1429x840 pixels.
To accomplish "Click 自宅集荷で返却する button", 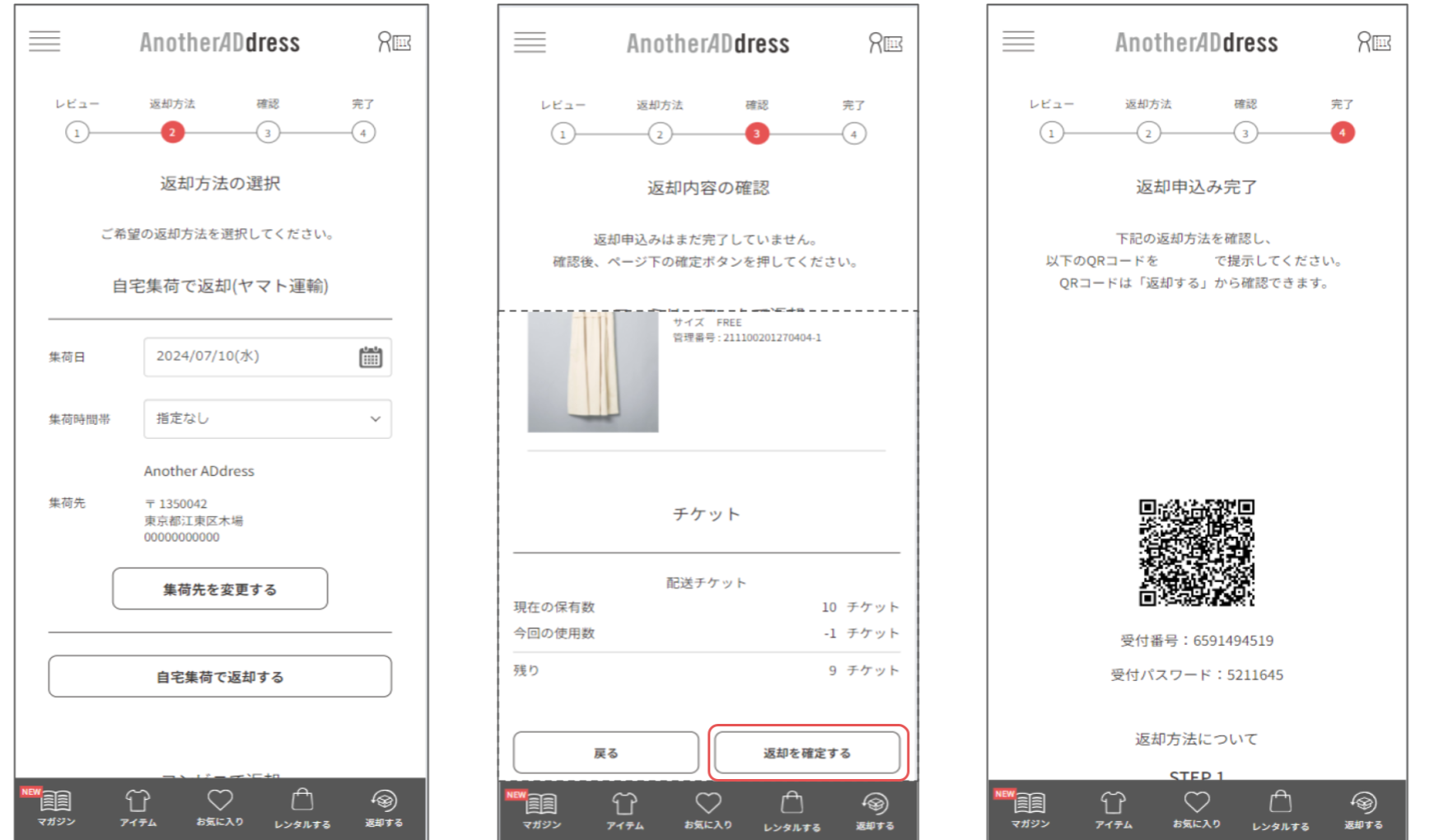I will 220,676.
